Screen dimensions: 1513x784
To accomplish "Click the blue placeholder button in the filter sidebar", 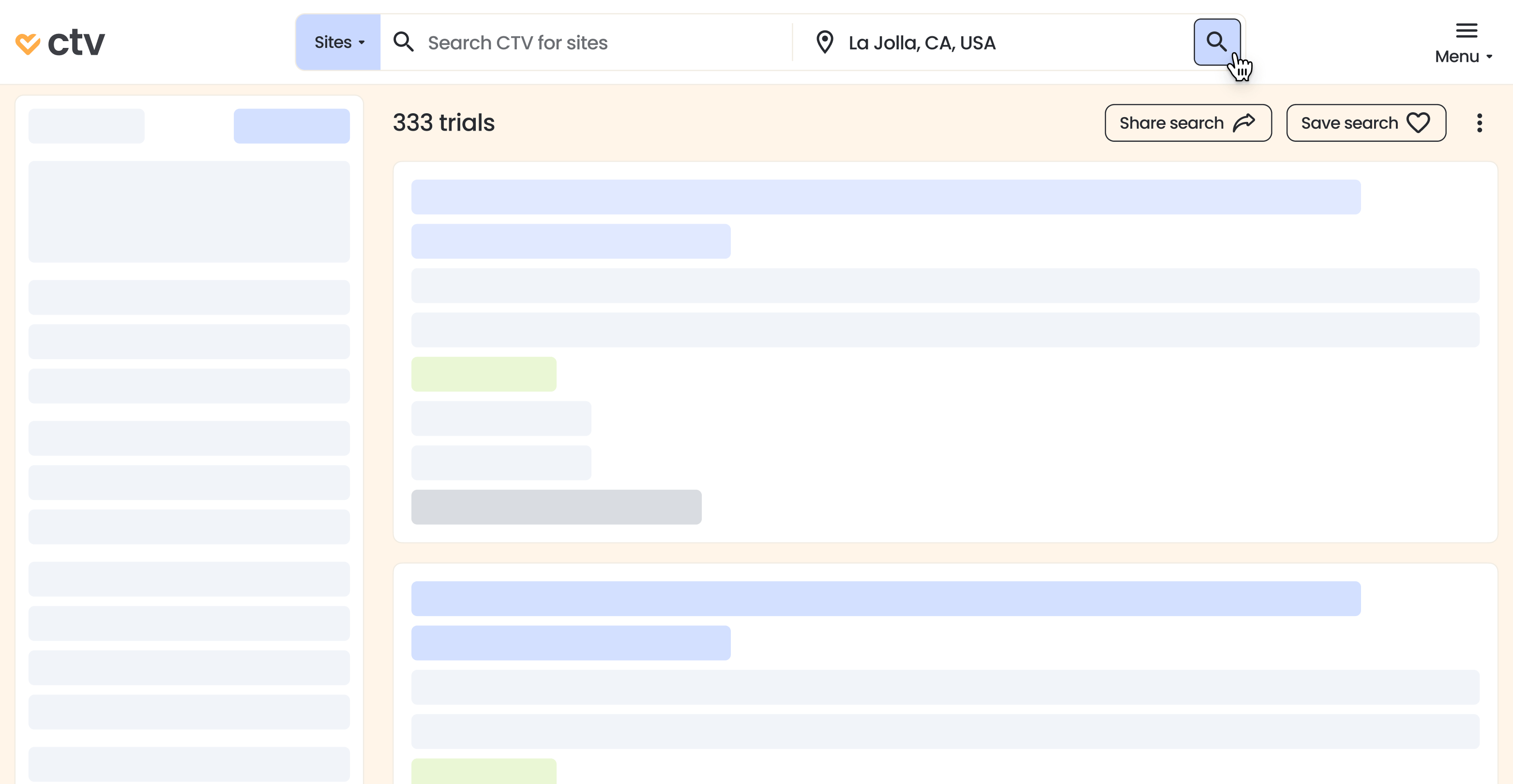I will click(291, 126).
